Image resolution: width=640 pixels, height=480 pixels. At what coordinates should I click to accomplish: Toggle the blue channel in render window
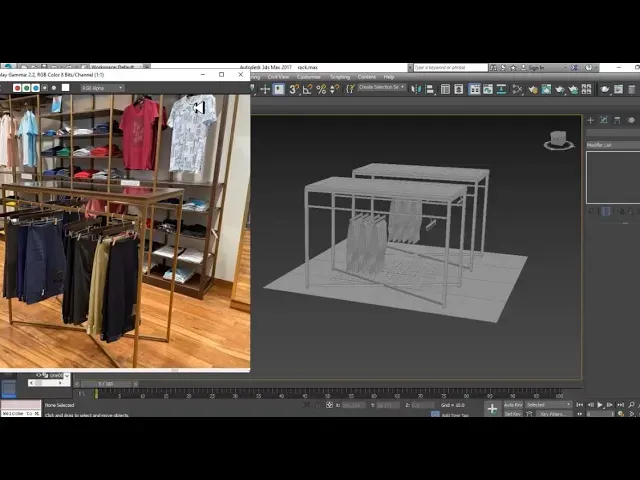click(x=35, y=88)
